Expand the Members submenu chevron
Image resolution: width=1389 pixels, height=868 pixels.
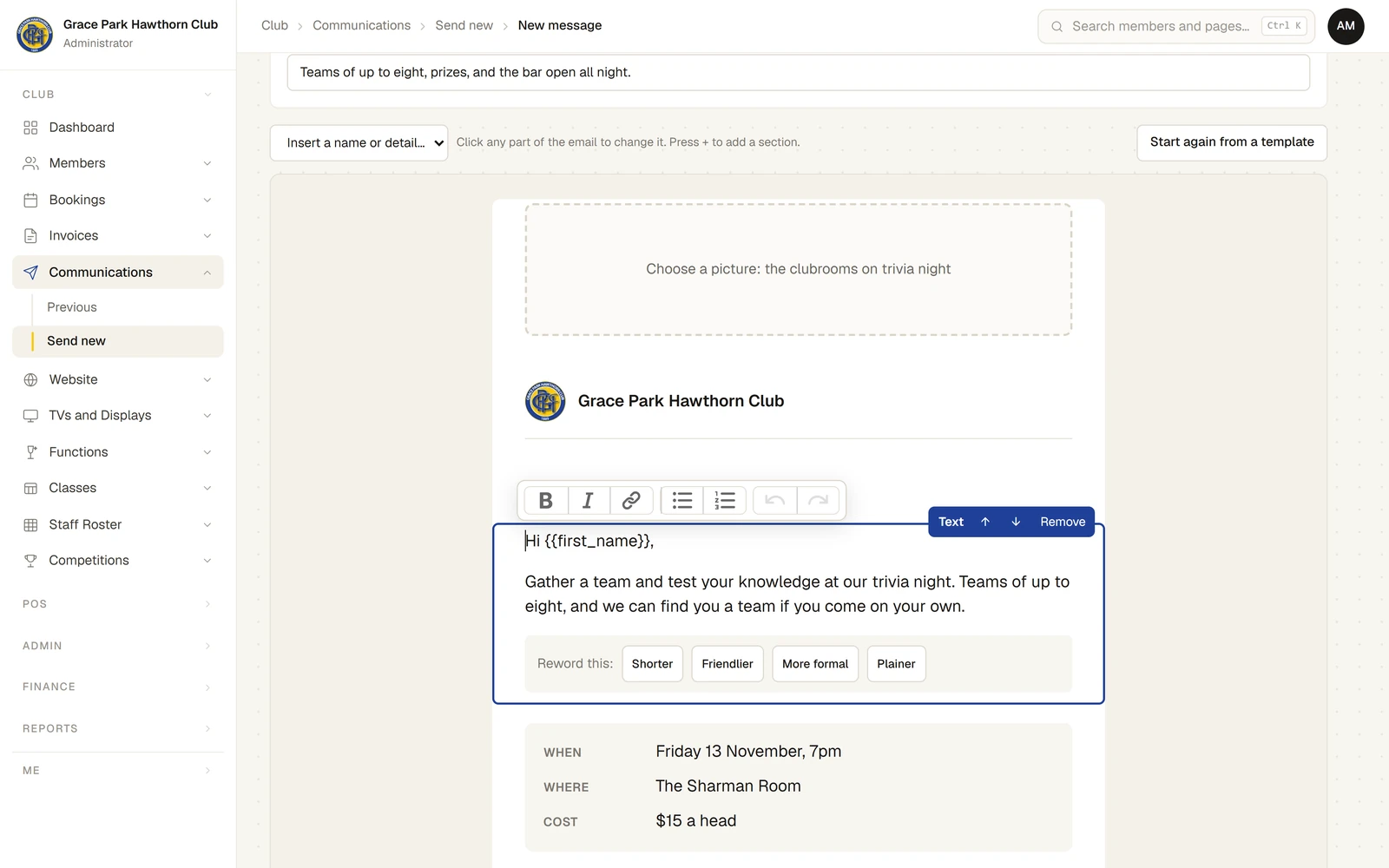[x=207, y=163]
